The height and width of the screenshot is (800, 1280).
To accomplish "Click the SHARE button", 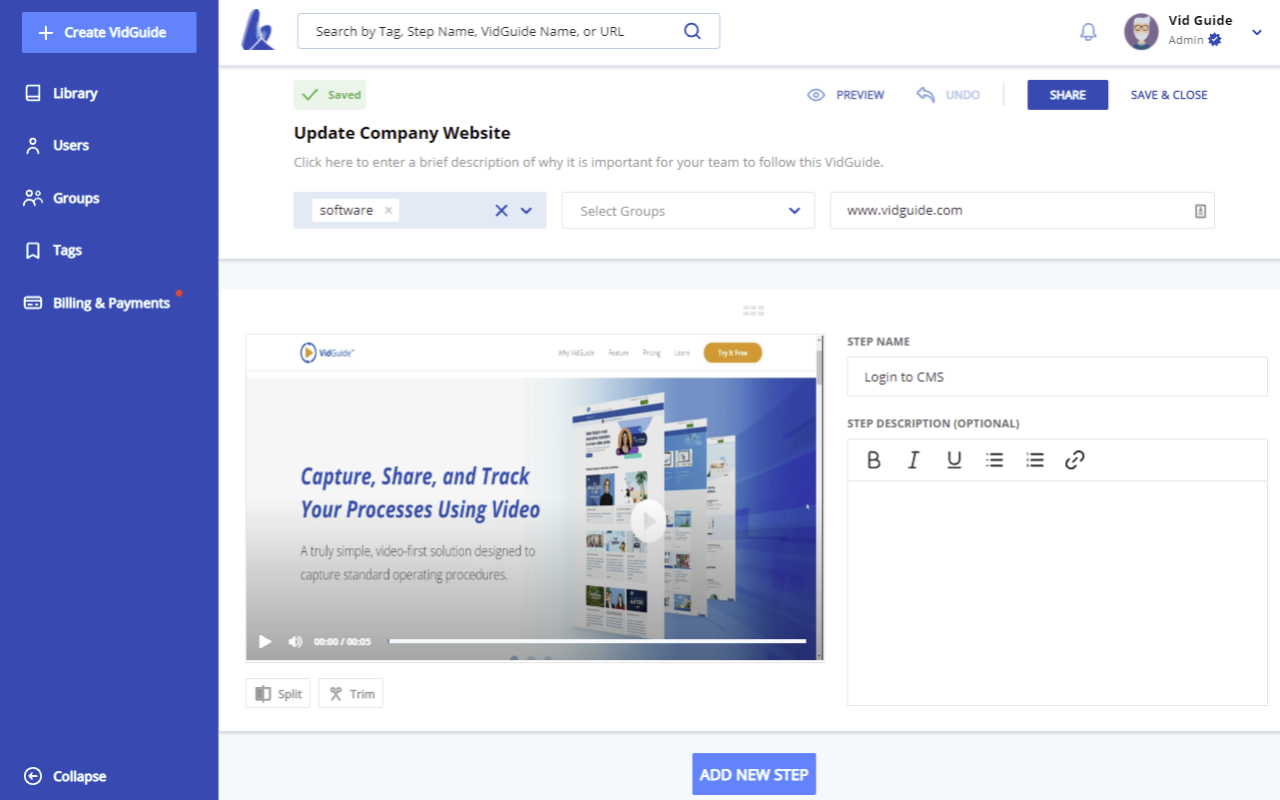I will tap(1067, 94).
